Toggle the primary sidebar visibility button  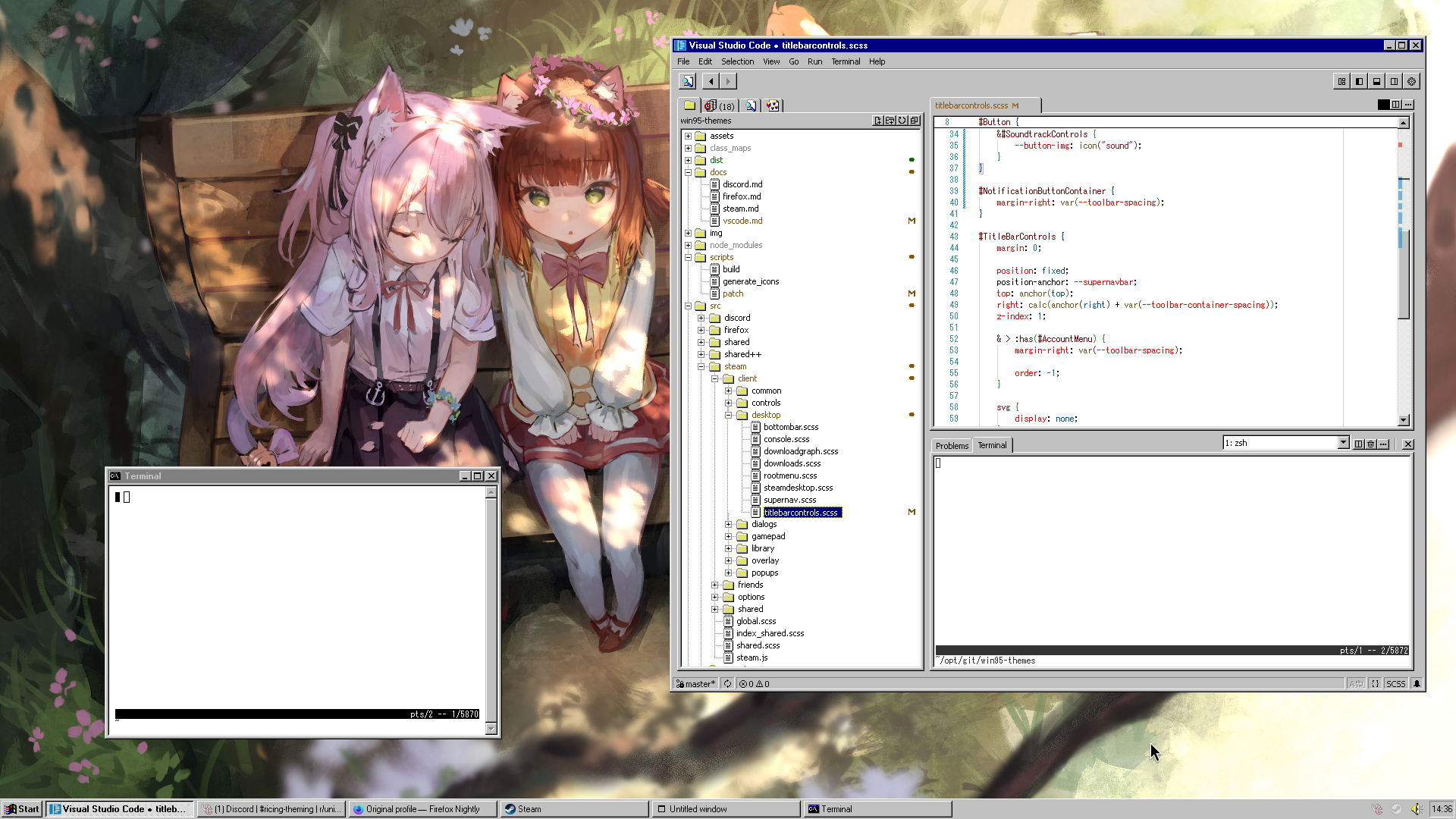(x=1359, y=81)
